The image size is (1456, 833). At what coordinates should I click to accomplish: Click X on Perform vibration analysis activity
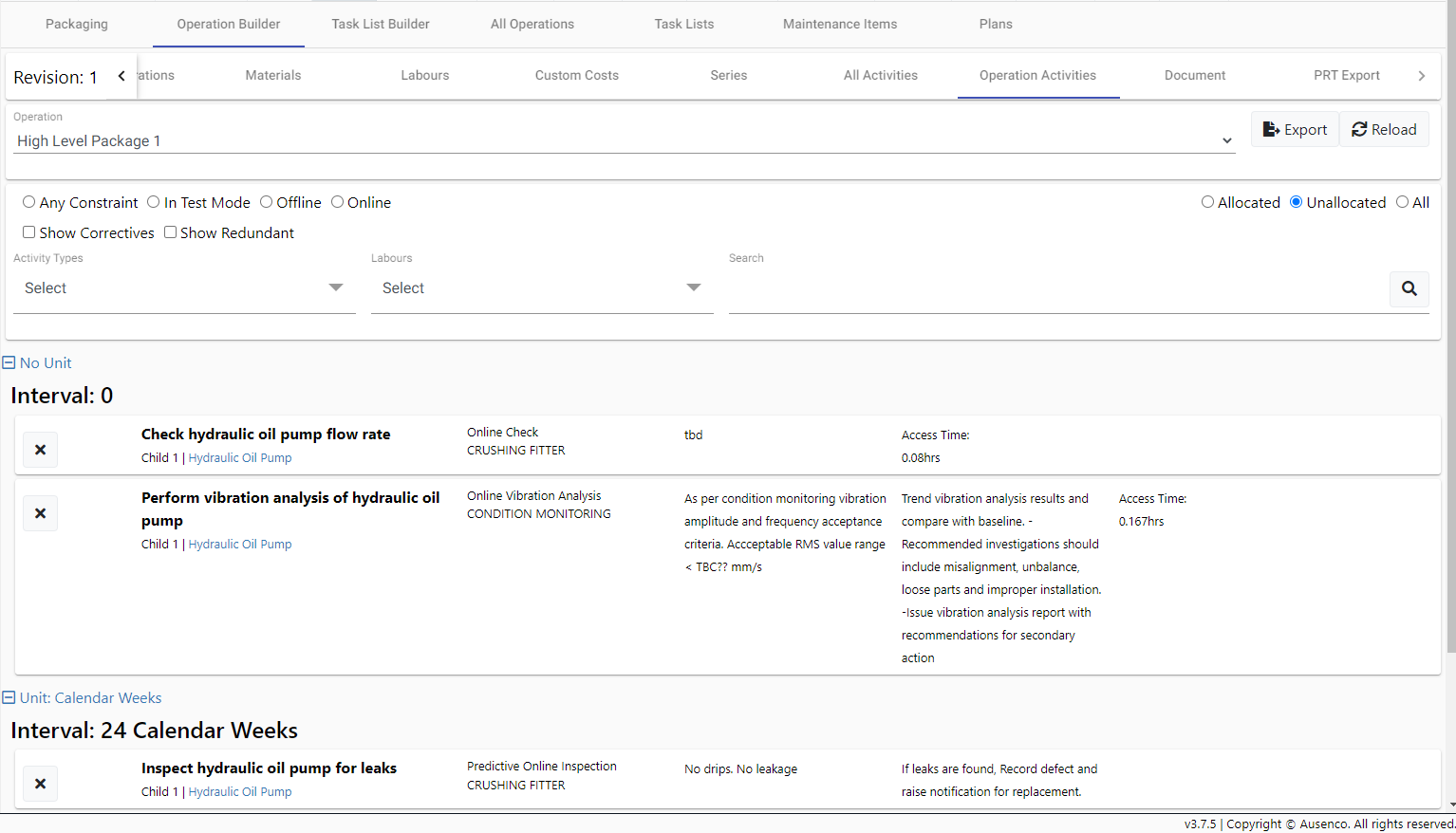pos(40,513)
